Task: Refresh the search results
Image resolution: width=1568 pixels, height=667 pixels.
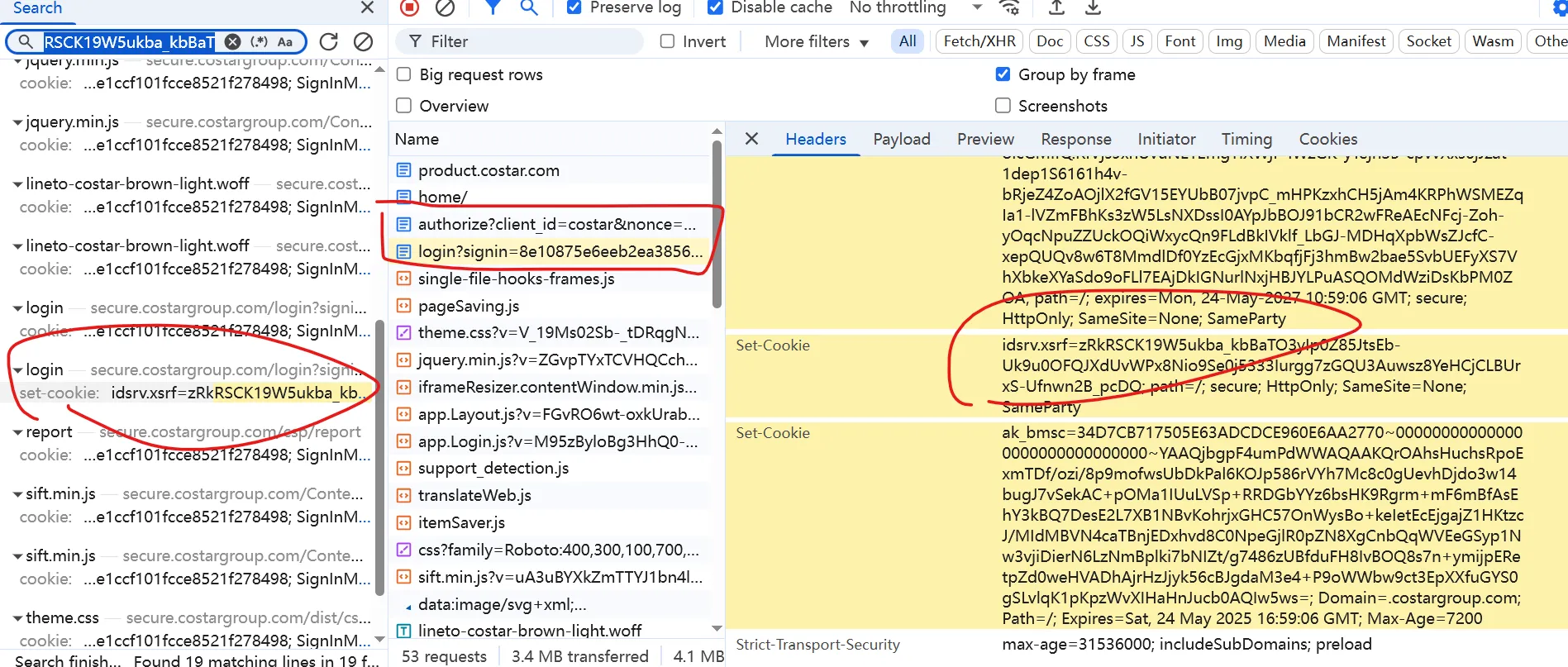Action: (x=329, y=41)
